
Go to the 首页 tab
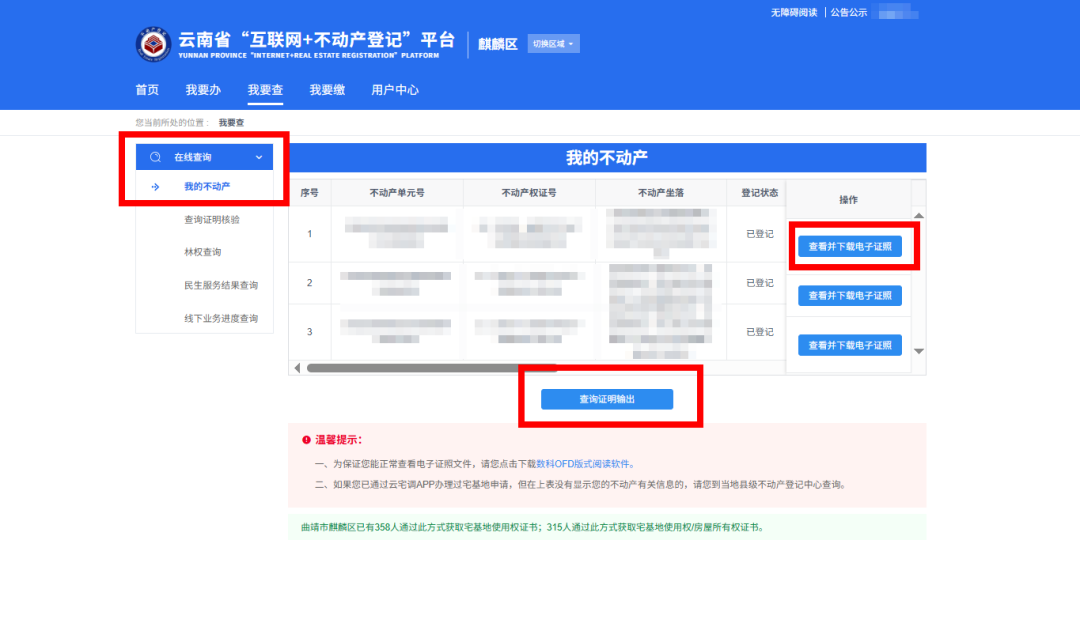click(x=147, y=90)
